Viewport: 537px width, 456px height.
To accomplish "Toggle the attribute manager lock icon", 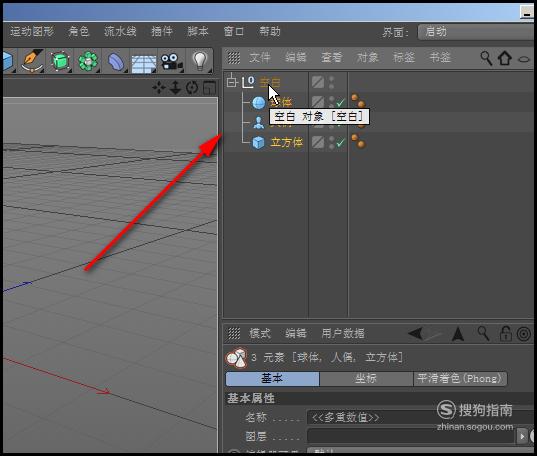I will (x=505, y=334).
